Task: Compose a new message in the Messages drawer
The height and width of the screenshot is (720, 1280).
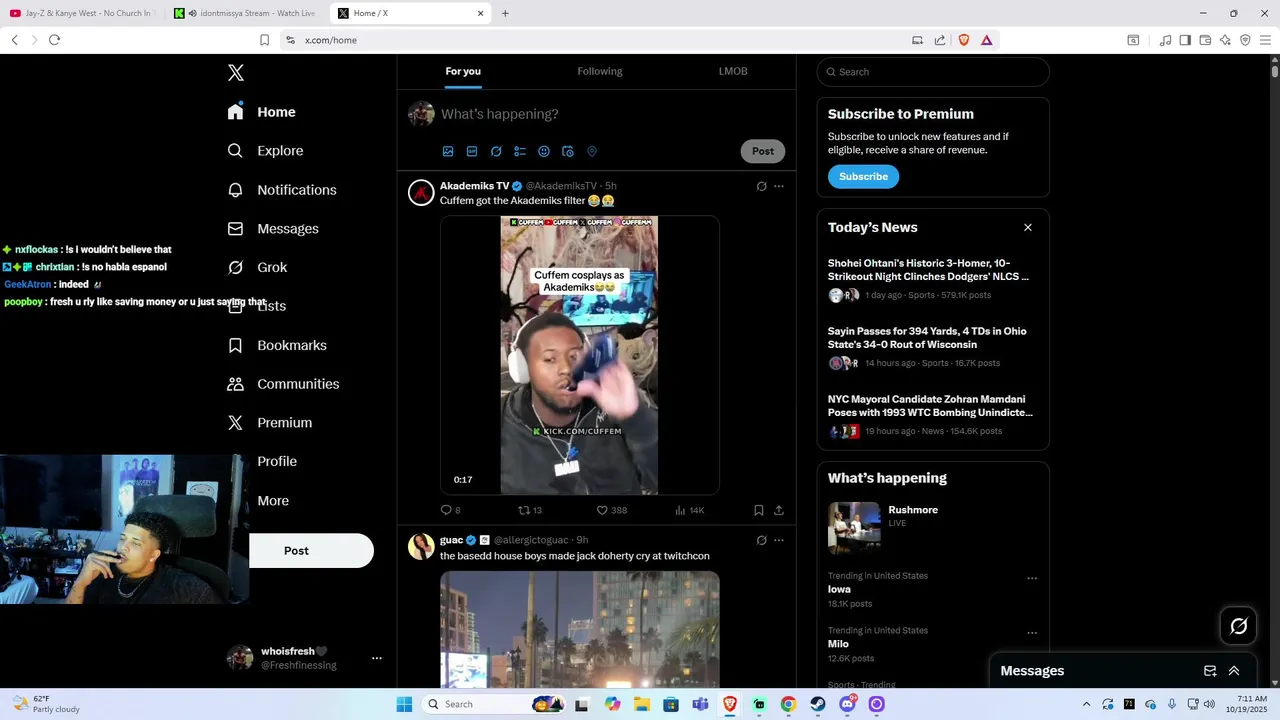Action: coord(1210,671)
